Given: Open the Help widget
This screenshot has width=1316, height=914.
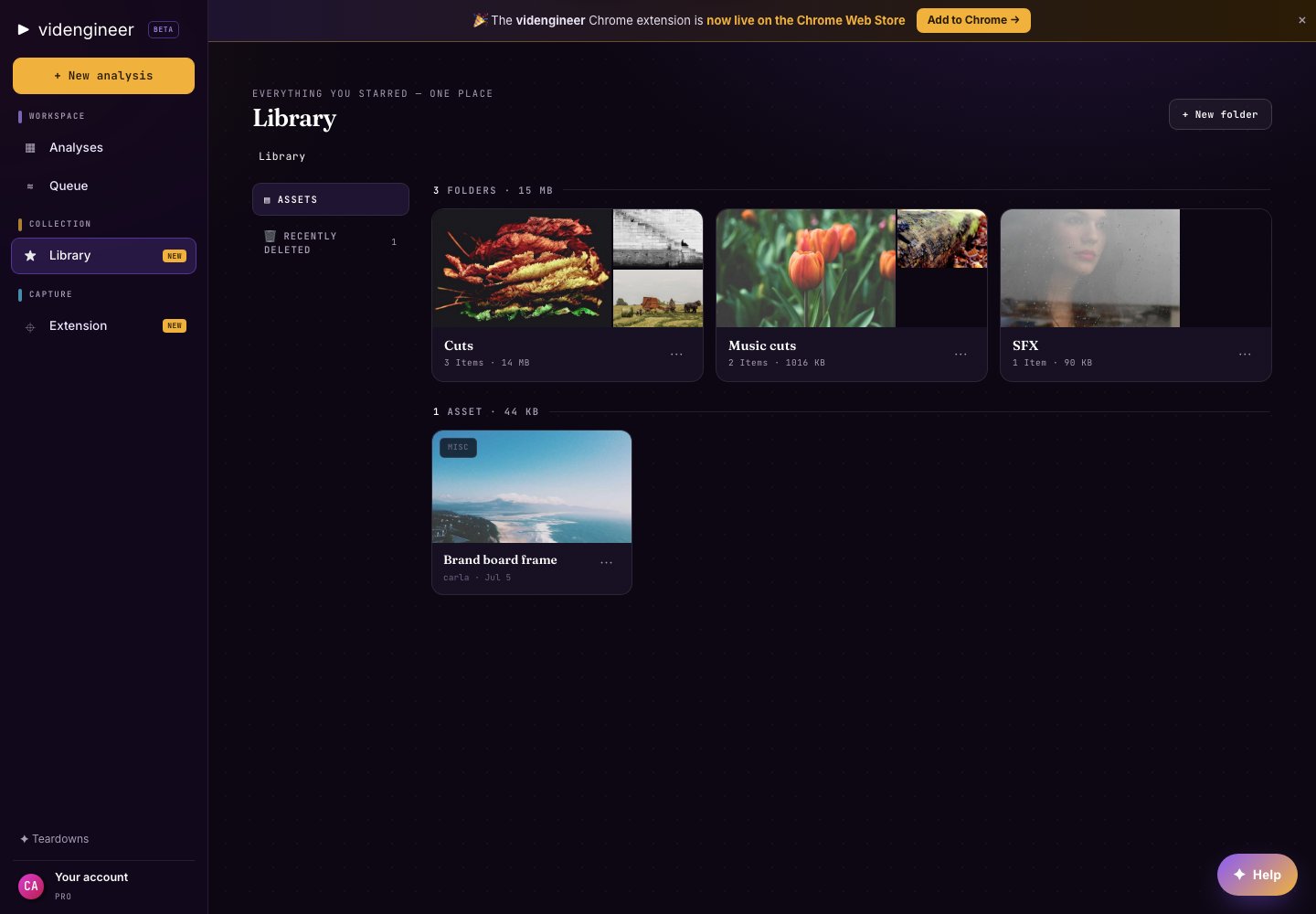Looking at the screenshot, I should pyautogui.click(x=1258, y=875).
